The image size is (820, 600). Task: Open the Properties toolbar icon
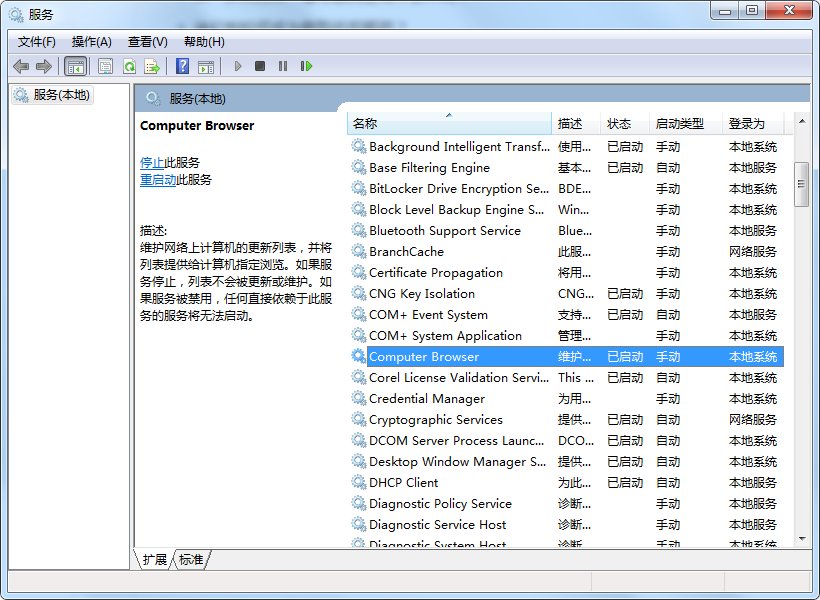point(105,66)
